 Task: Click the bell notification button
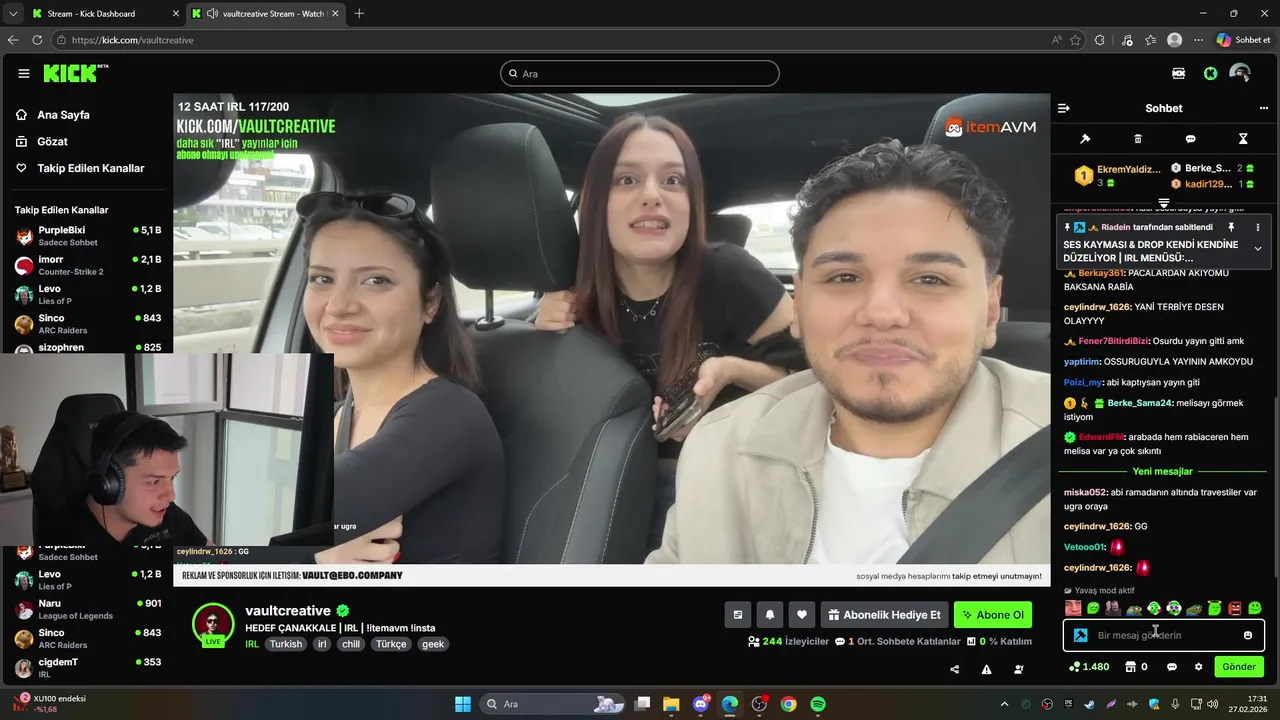770,615
